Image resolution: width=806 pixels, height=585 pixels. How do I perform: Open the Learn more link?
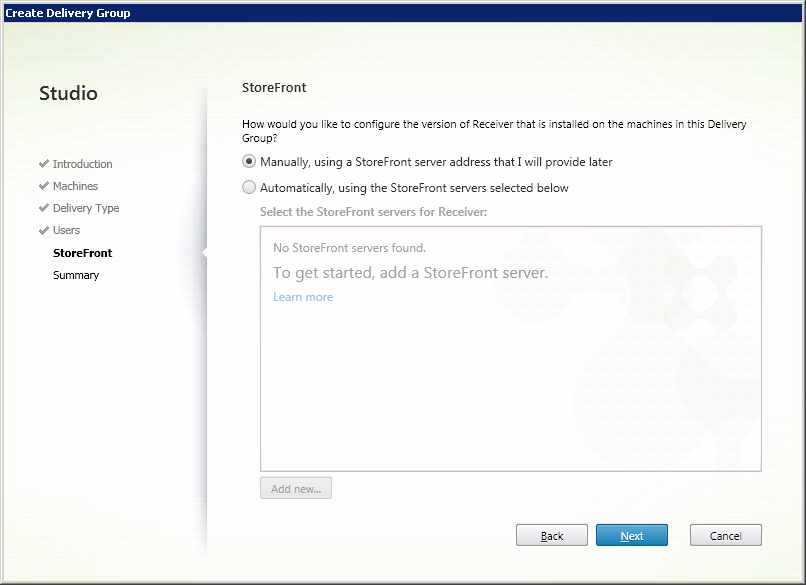pos(303,297)
